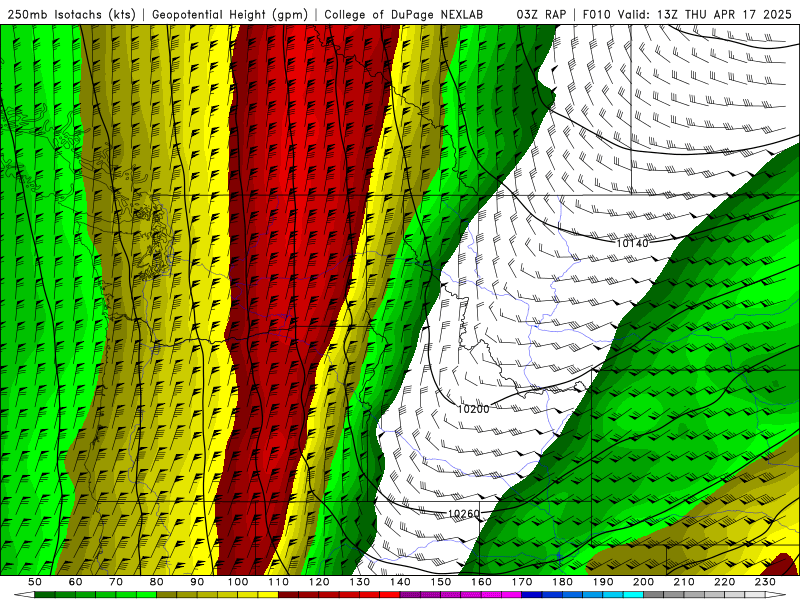
Task: Click the 200 label on the color scale
Action: 644,582
